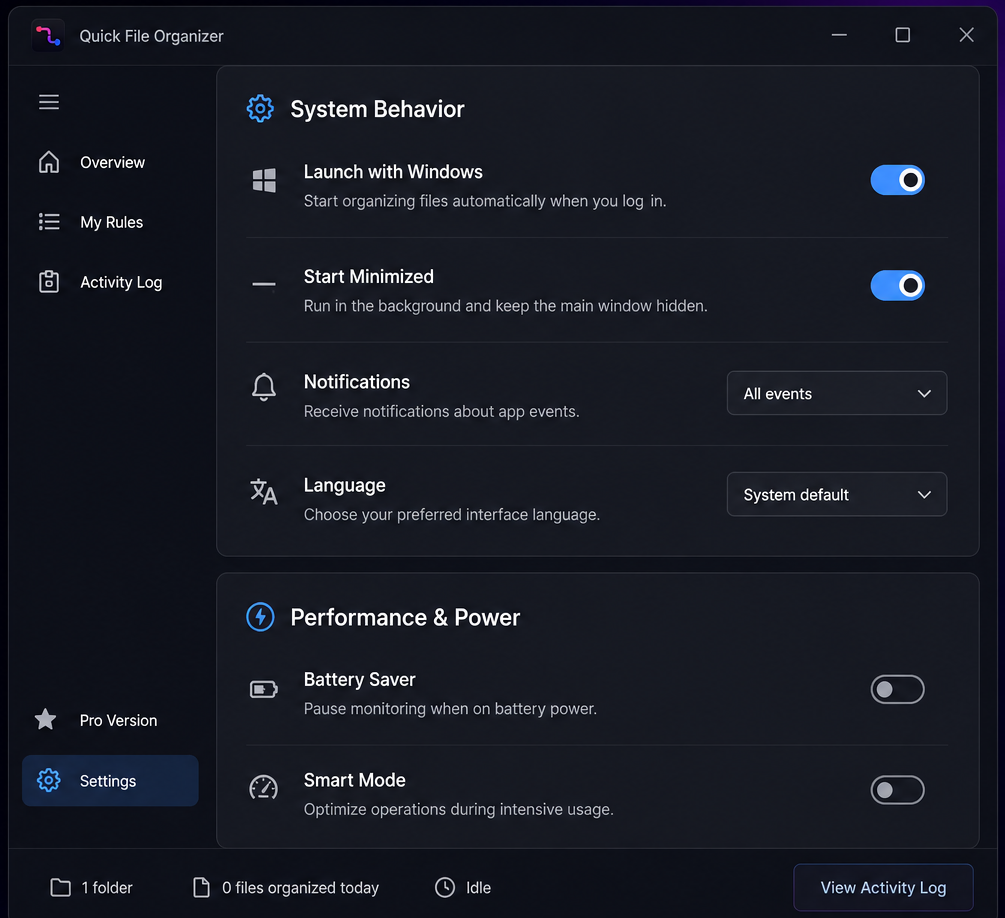This screenshot has width=1005, height=918.
Task: Click the 'Quick File Organizer' window title
Action: point(151,36)
